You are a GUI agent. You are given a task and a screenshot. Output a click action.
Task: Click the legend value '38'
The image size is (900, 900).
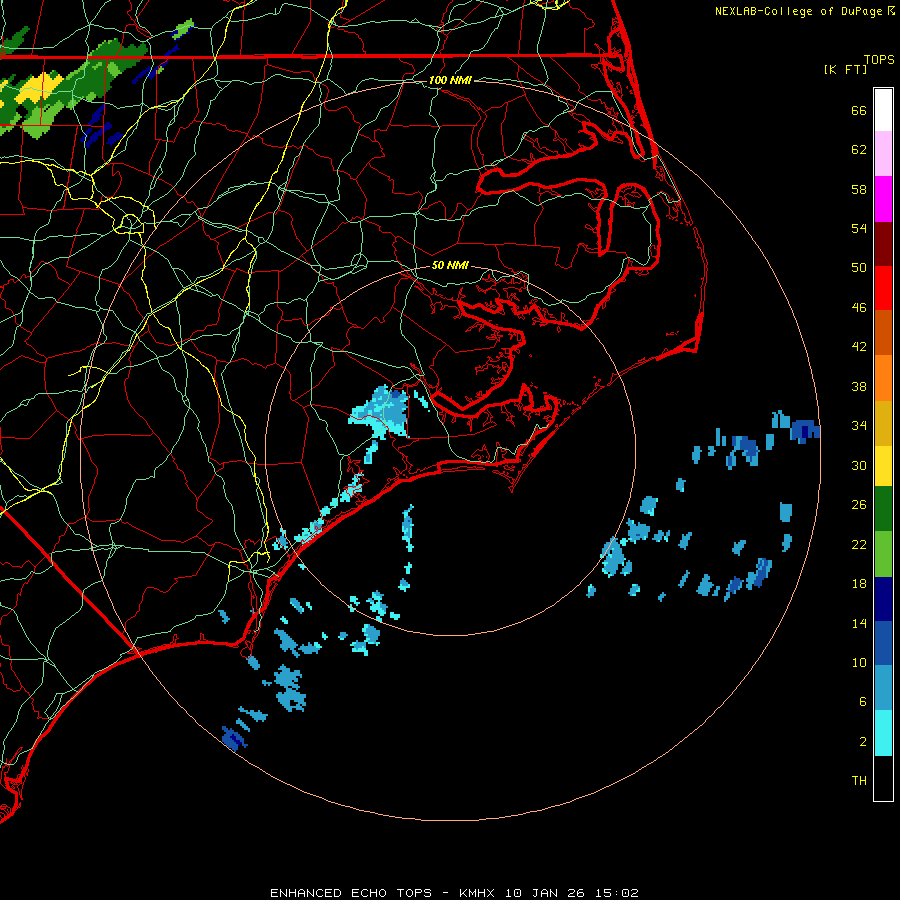(x=859, y=387)
